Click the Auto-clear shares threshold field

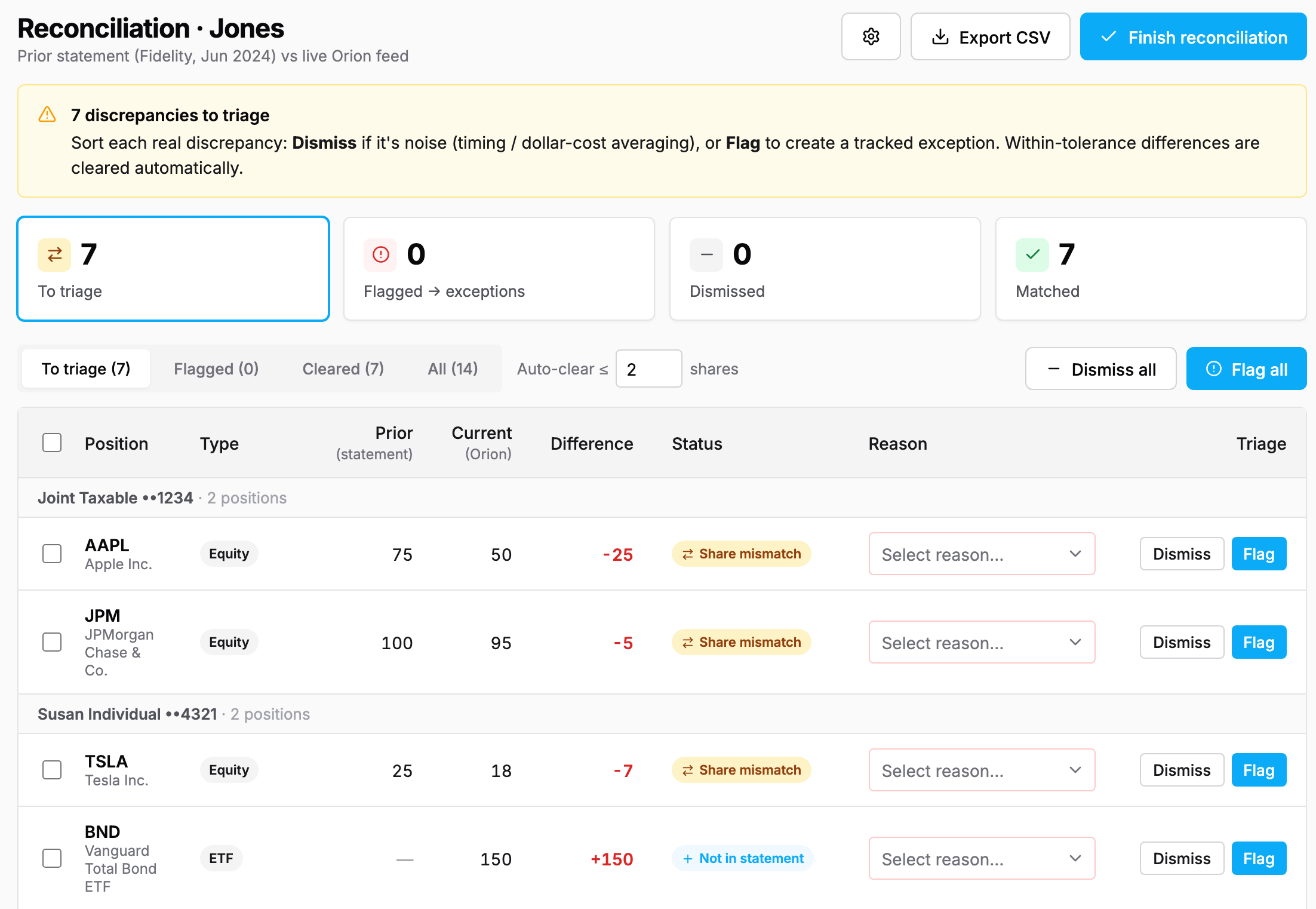pyautogui.click(x=648, y=369)
